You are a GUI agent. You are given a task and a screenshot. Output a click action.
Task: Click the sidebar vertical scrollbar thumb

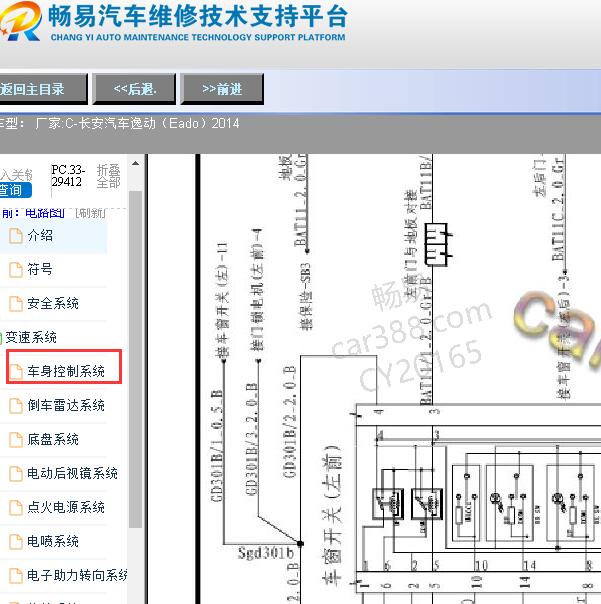click(x=135, y=359)
